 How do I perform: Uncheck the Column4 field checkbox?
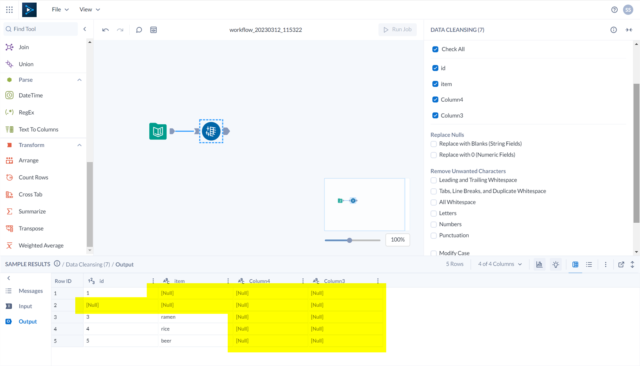(435, 100)
